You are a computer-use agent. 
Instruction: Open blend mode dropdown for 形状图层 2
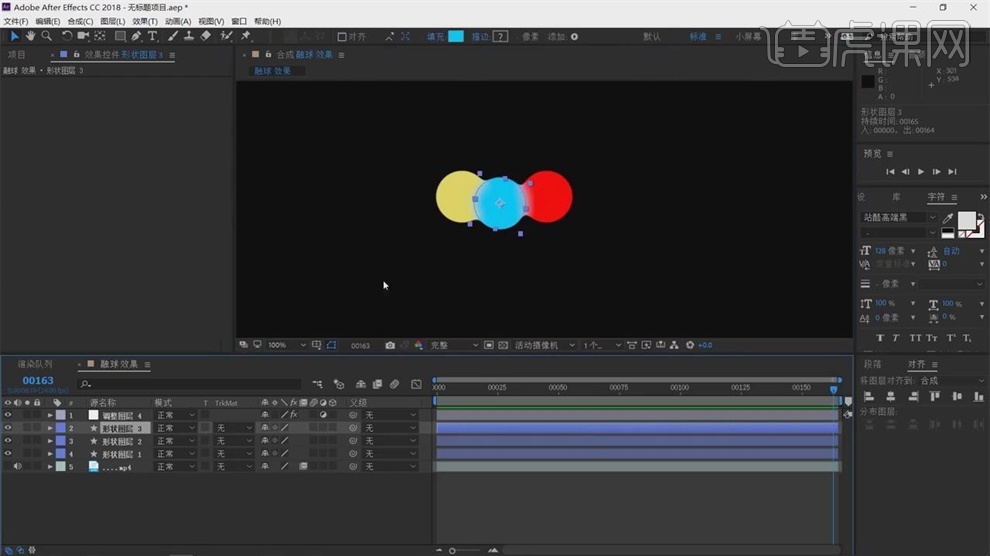point(175,441)
